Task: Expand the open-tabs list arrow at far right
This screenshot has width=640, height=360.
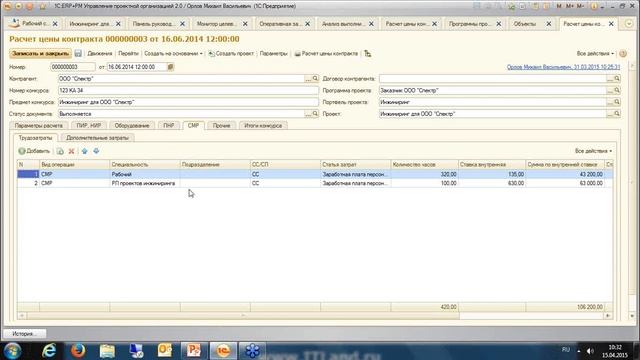Action: pyautogui.click(x=628, y=24)
